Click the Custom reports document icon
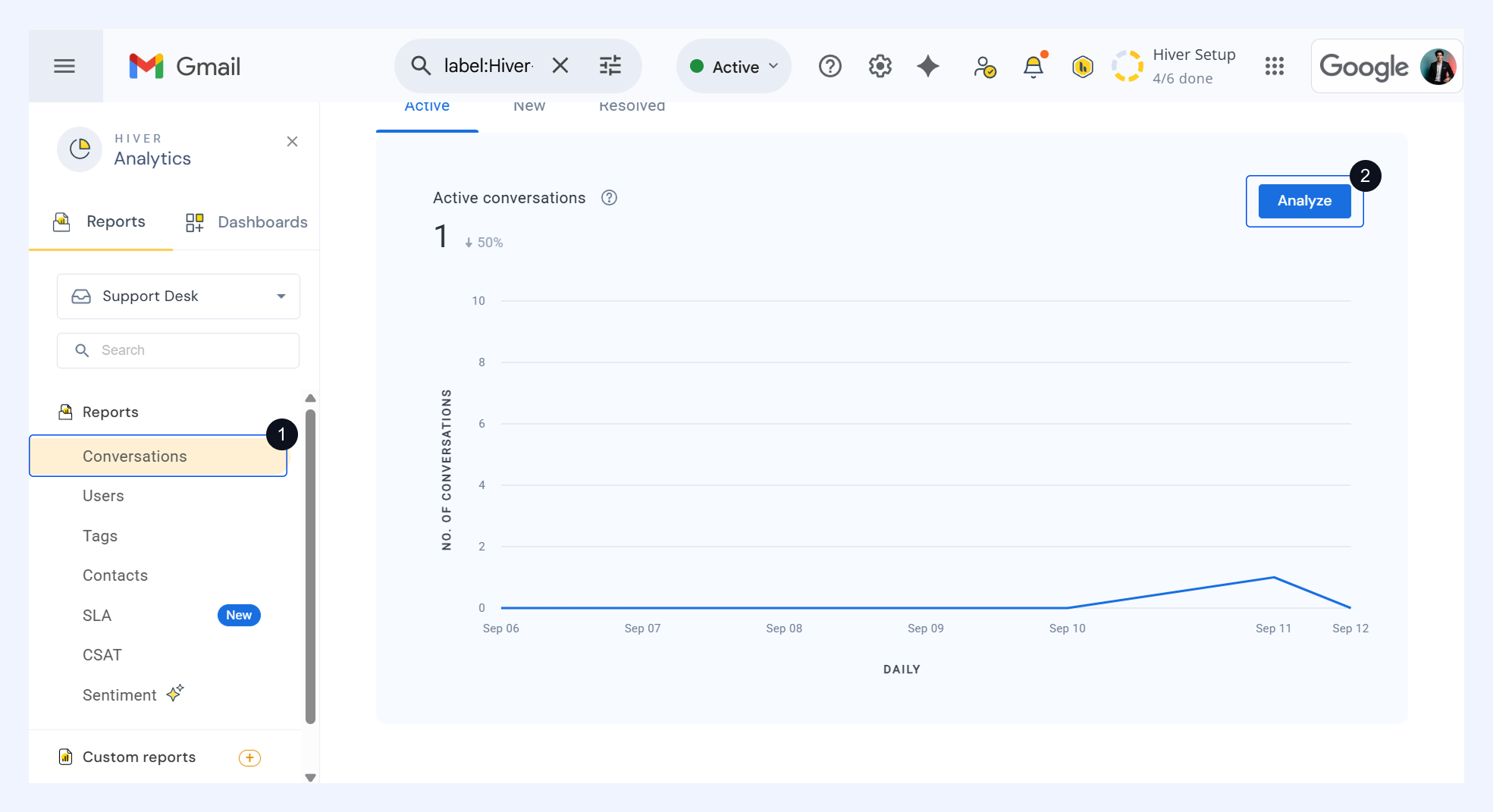The height and width of the screenshot is (812, 1493). 66,757
